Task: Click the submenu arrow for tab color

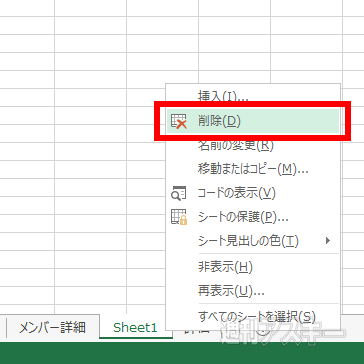Action: click(328, 240)
